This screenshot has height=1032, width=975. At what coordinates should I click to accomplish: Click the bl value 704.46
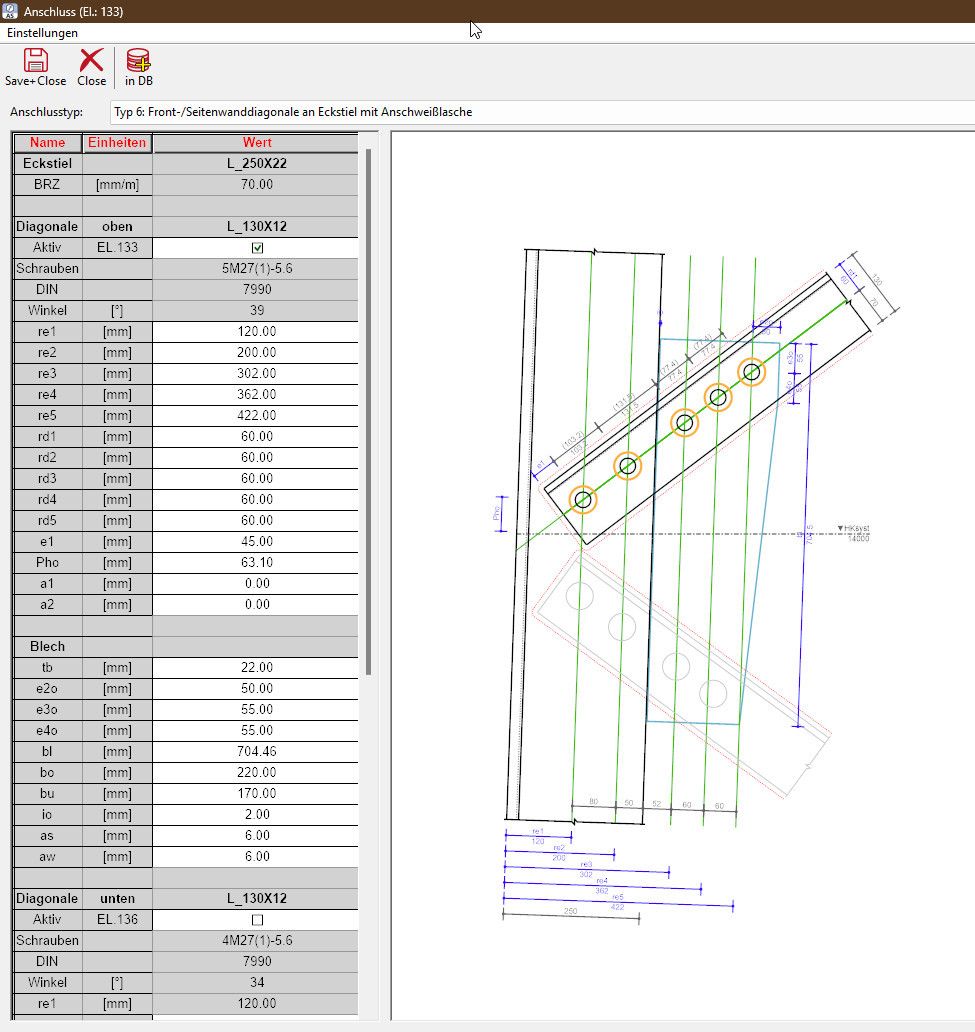click(257, 752)
